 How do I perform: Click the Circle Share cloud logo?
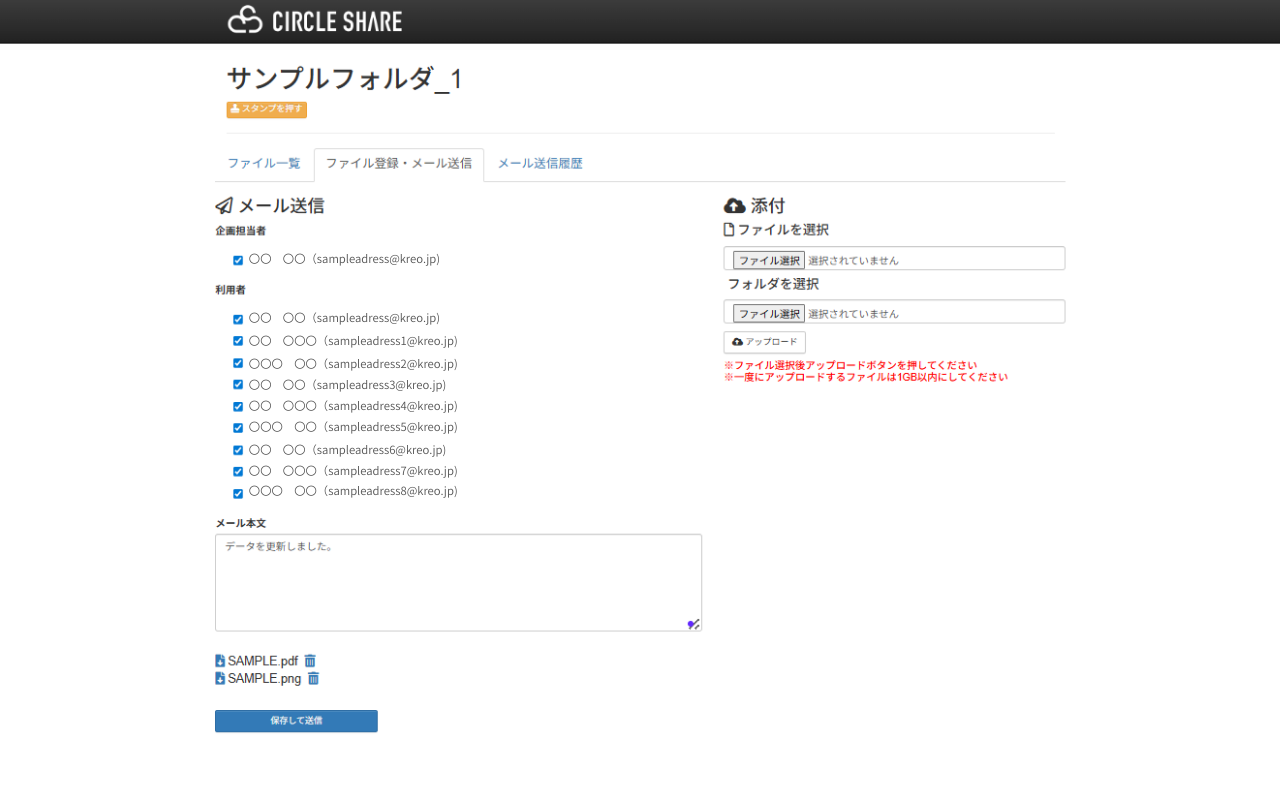coord(244,20)
